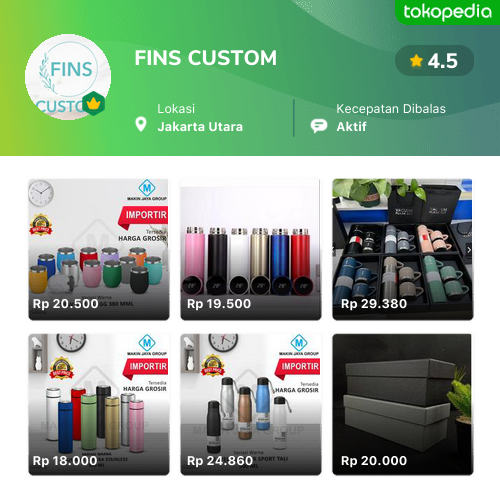
Task: Click the next arrow on the gift set image
Action: pyautogui.click(x=469, y=250)
